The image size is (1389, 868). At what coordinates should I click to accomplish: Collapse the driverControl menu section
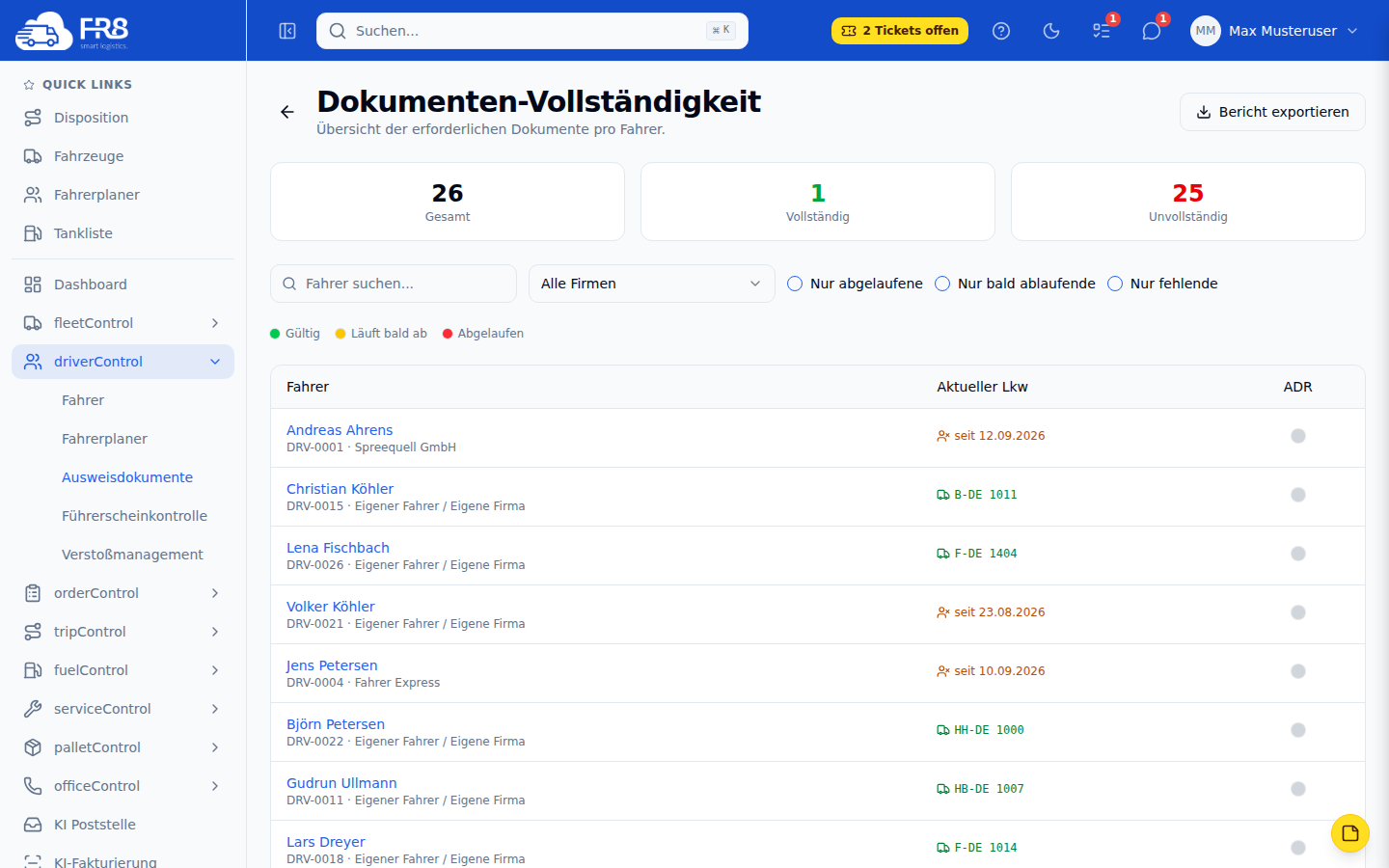[x=123, y=362]
